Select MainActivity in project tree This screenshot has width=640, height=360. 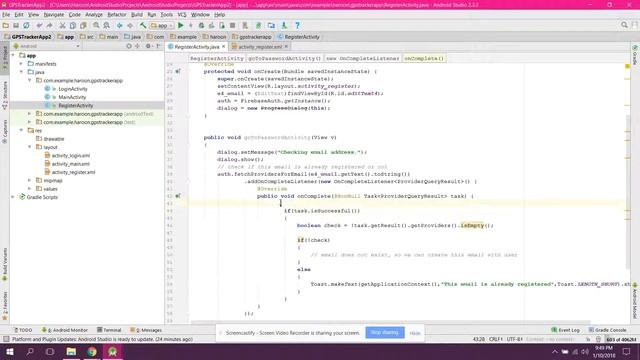[x=72, y=97]
